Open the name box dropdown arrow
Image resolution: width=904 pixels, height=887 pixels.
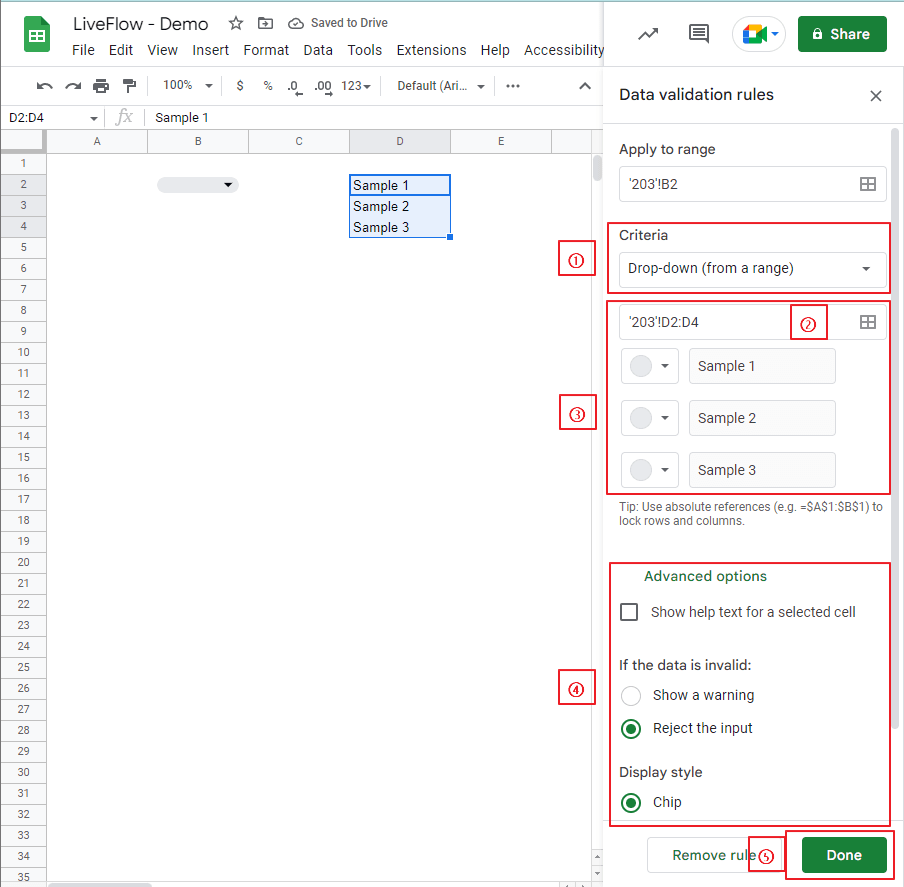tap(93, 118)
